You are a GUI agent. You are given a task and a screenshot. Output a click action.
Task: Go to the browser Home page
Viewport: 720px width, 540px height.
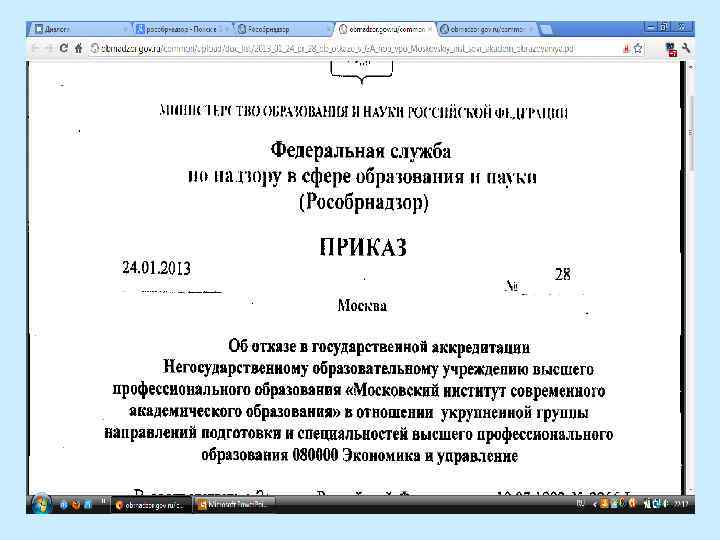tap(79, 48)
